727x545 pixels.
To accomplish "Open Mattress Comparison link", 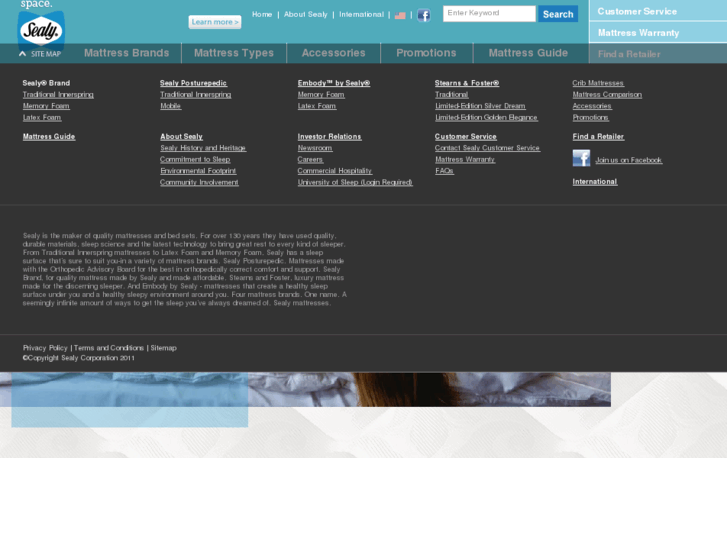I will [607, 95].
